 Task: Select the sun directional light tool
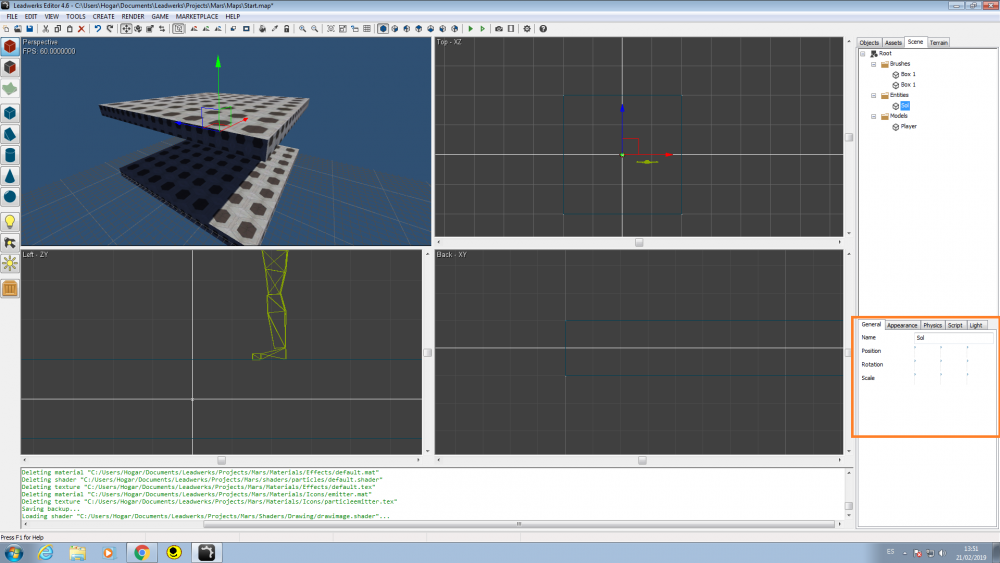coord(10,263)
